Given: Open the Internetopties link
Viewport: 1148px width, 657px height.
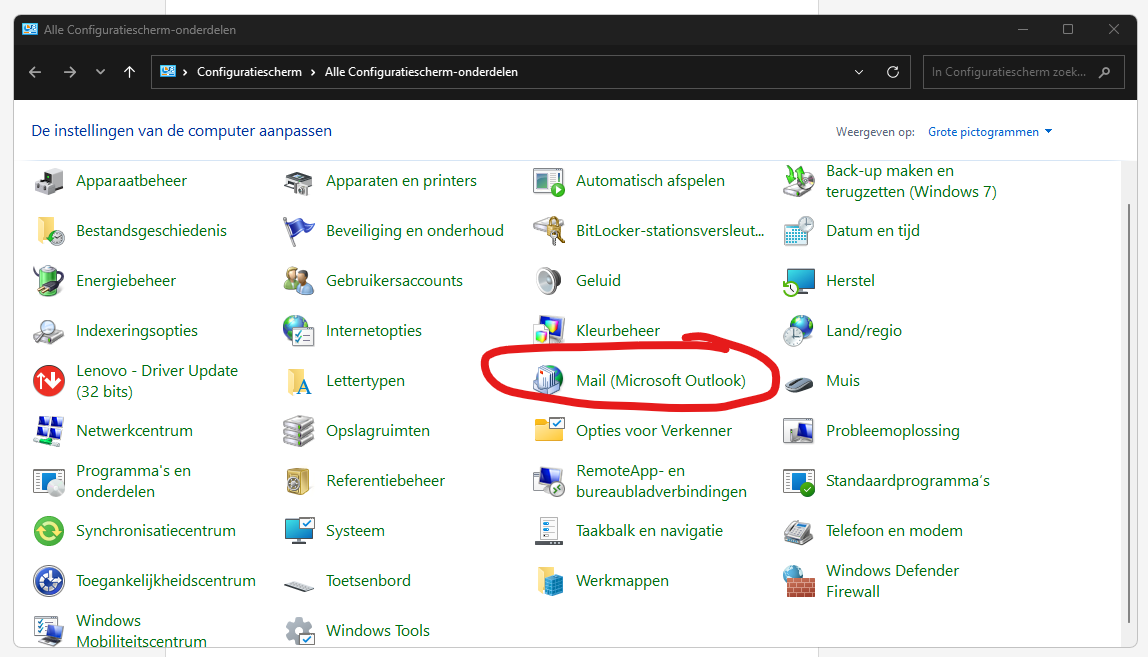Looking at the screenshot, I should pos(374,331).
